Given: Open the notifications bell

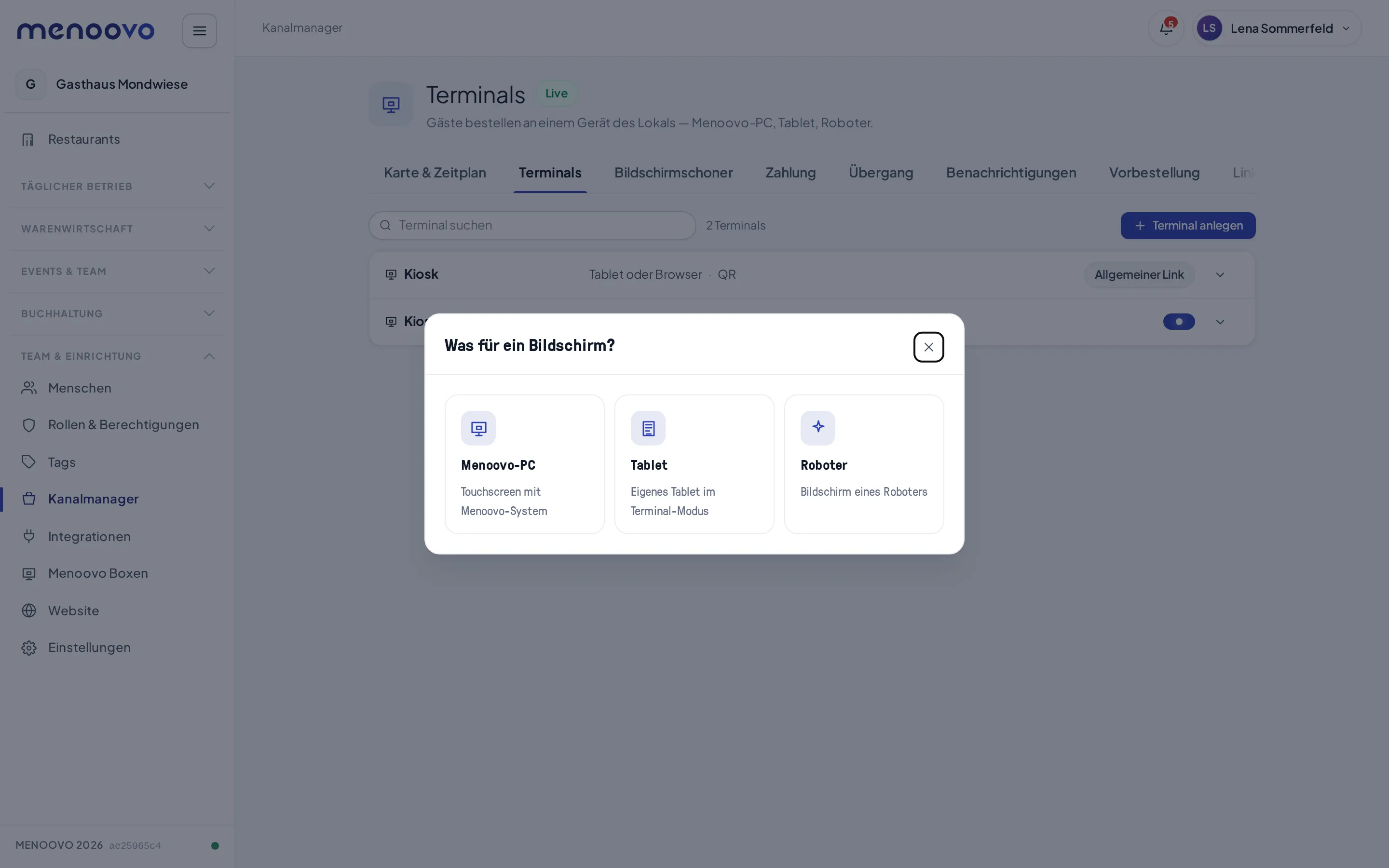Looking at the screenshot, I should 1166,28.
